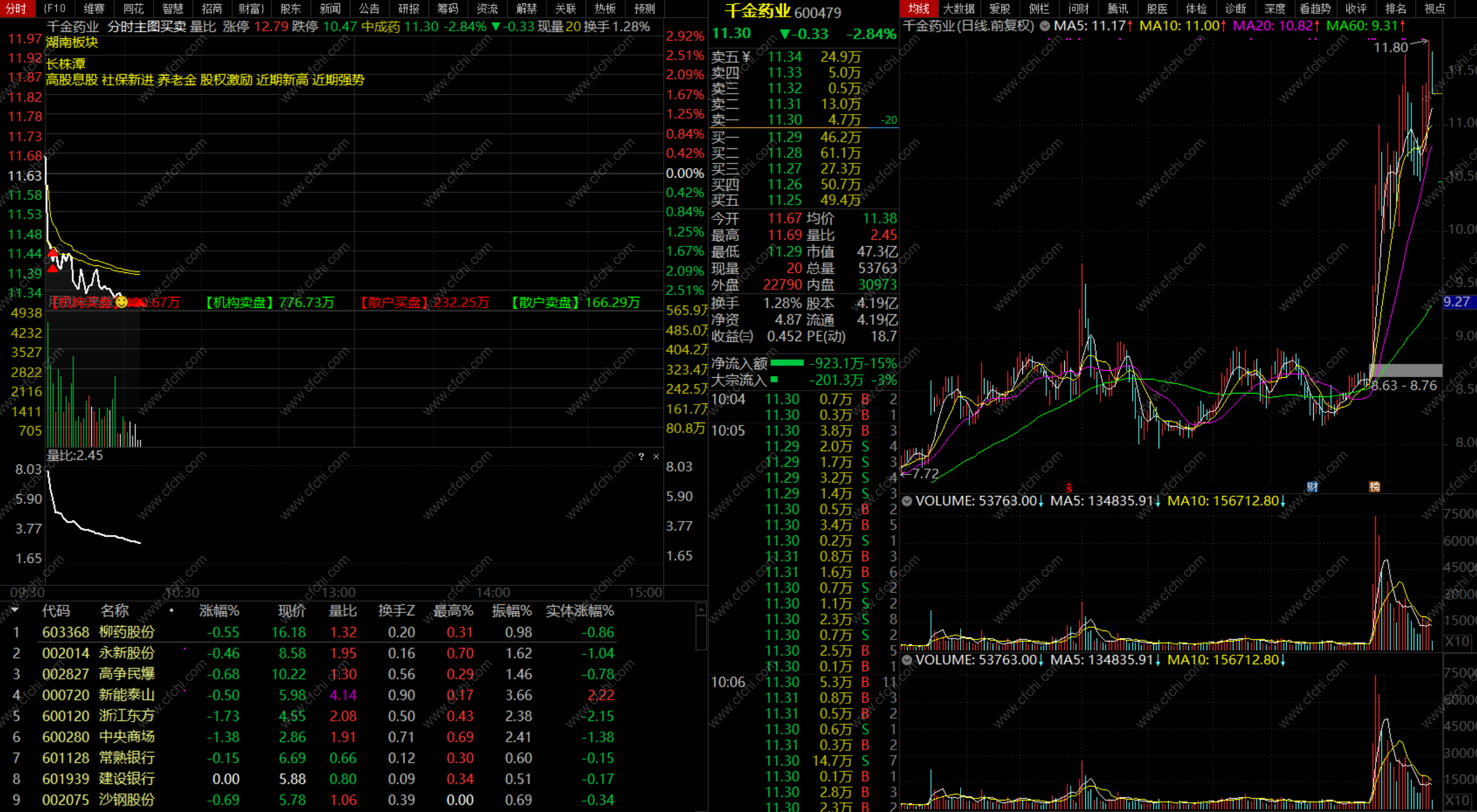The width and height of the screenshot is (1477, 812).
Task: Select 柳药股份 row in stock list
Action: [x=126, y=632]
